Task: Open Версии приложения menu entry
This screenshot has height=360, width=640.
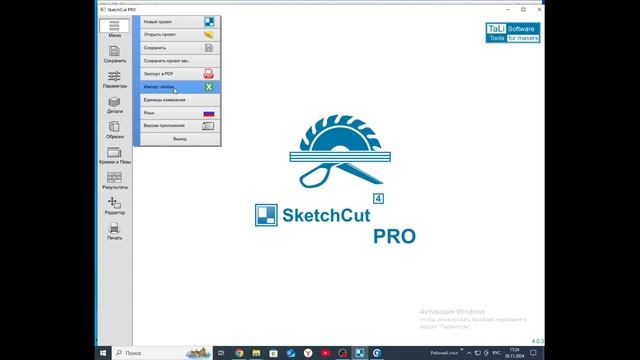Action: pyautogui.click(x=180, y=126)
